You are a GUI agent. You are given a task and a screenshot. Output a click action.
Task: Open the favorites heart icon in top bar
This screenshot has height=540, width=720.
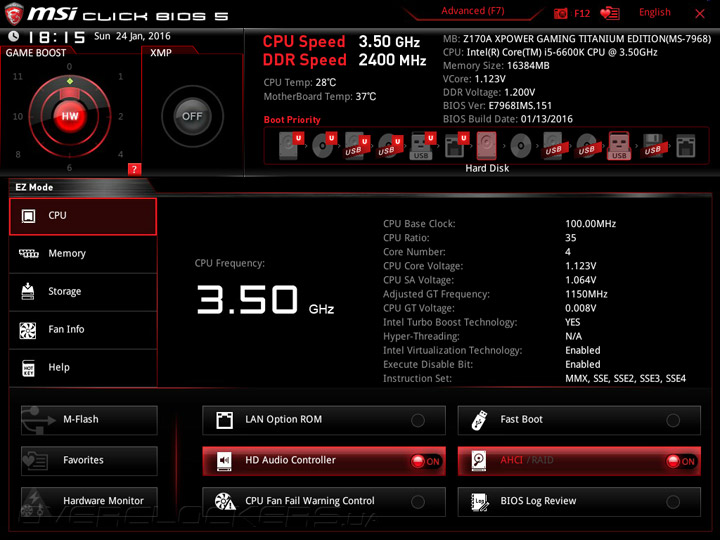coord(610,13)
